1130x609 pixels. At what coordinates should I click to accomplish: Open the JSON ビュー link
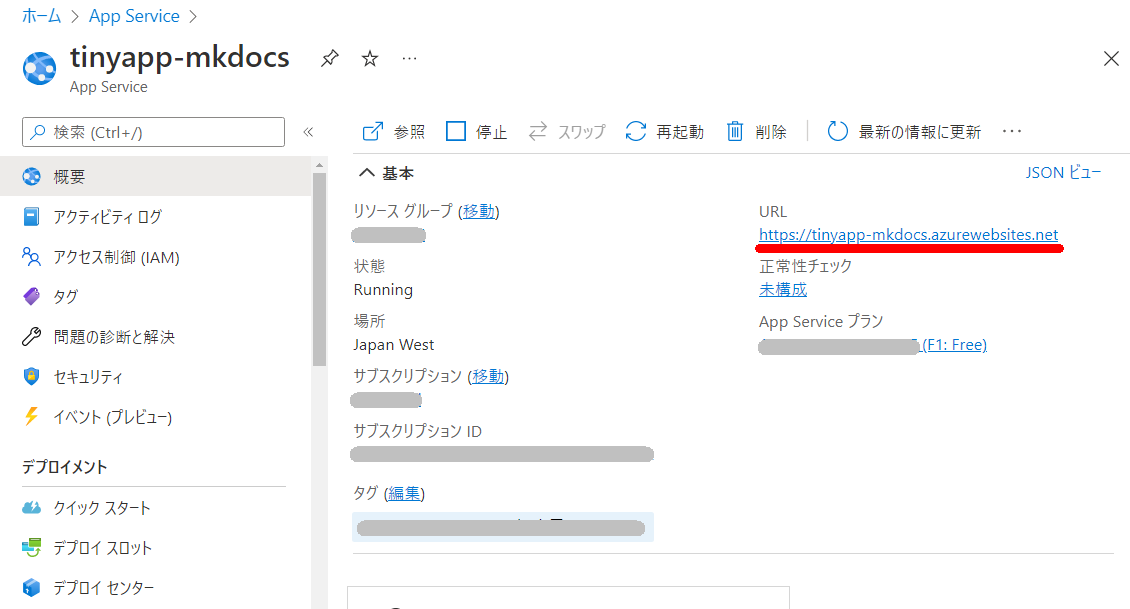pyautogui.click(x=1063, y=173)
